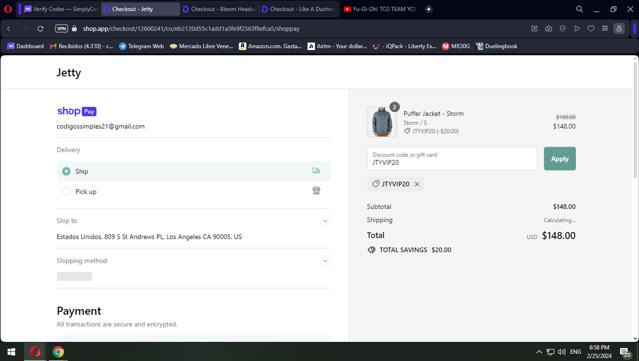Click the JTYVIP20 tag icon chip
This screenshot has width=639, height=361.
coord(395,184)
